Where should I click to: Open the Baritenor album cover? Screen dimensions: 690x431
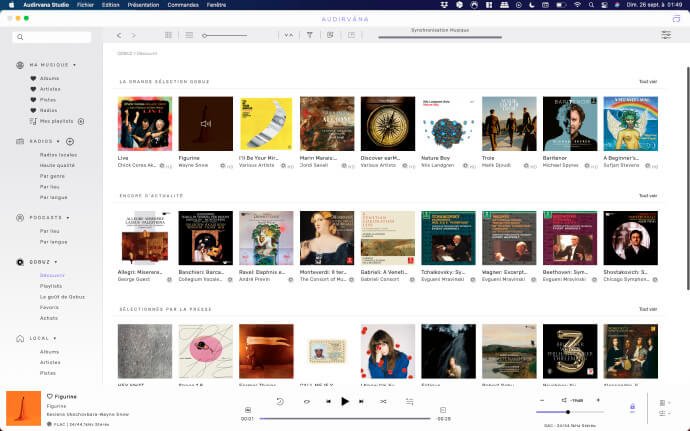click(x=570, y=124)
